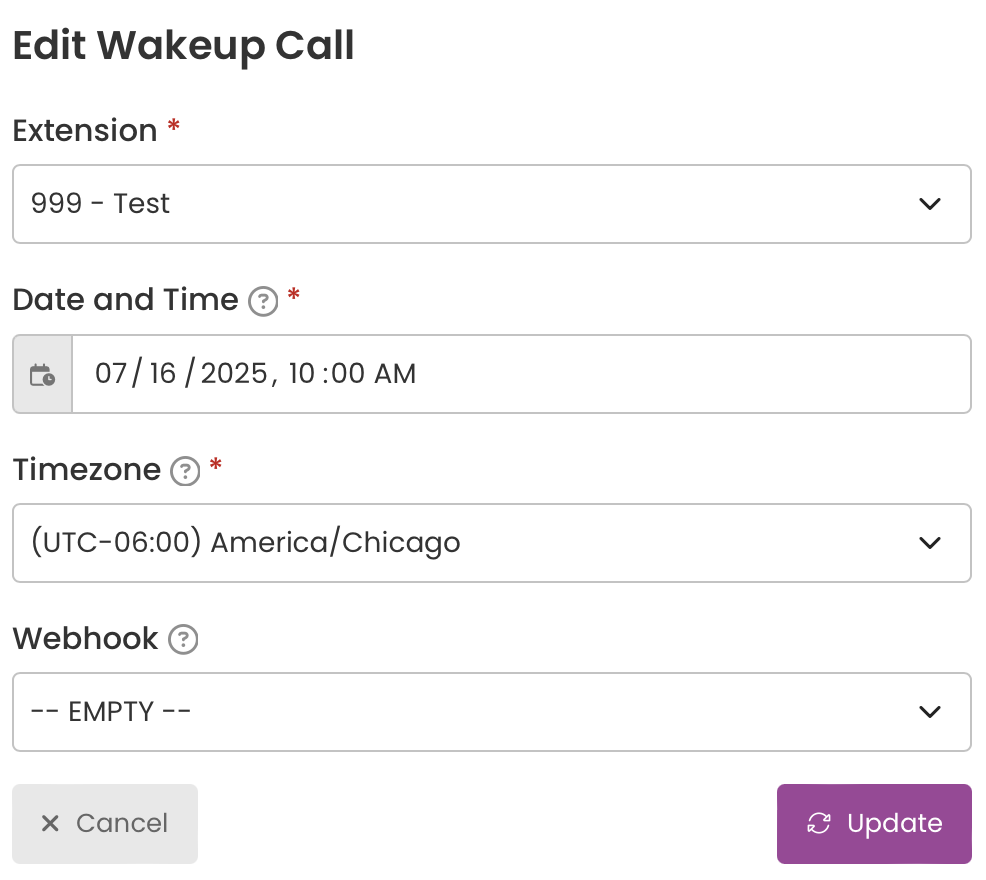Image resolution: width=986 pixels, height=880 pixels.
Task: Select the year 2025 in date field
Action: [x=234, y=374]
